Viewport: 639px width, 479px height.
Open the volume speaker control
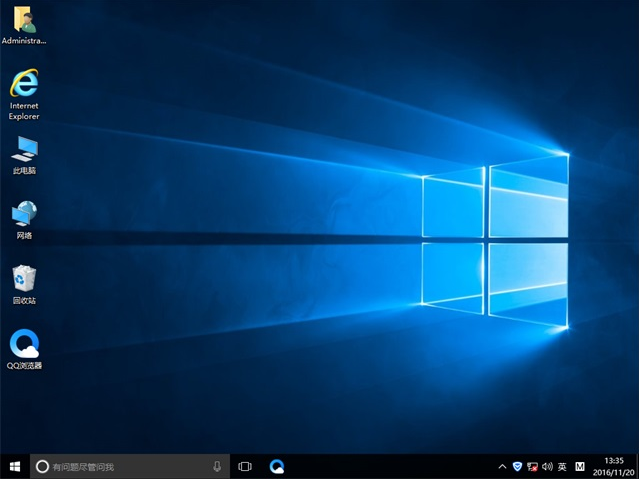coord(547,466)
